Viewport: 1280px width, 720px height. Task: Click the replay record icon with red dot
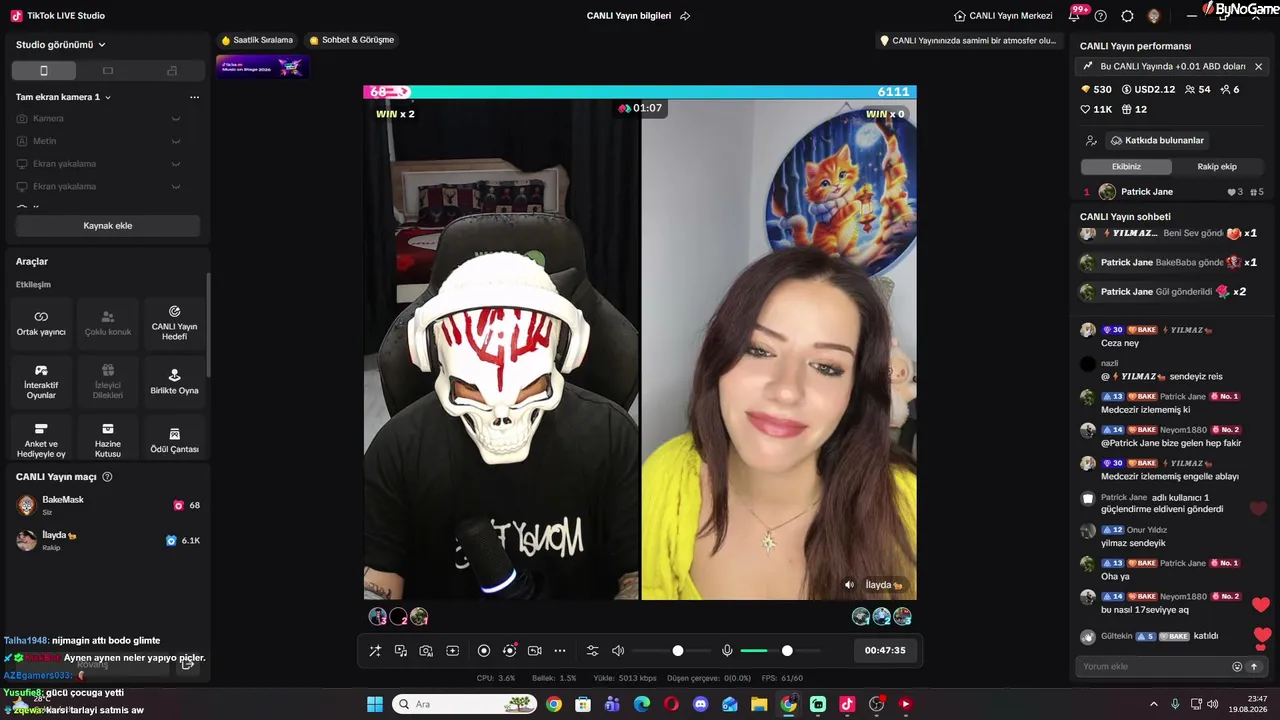(510, 651)
